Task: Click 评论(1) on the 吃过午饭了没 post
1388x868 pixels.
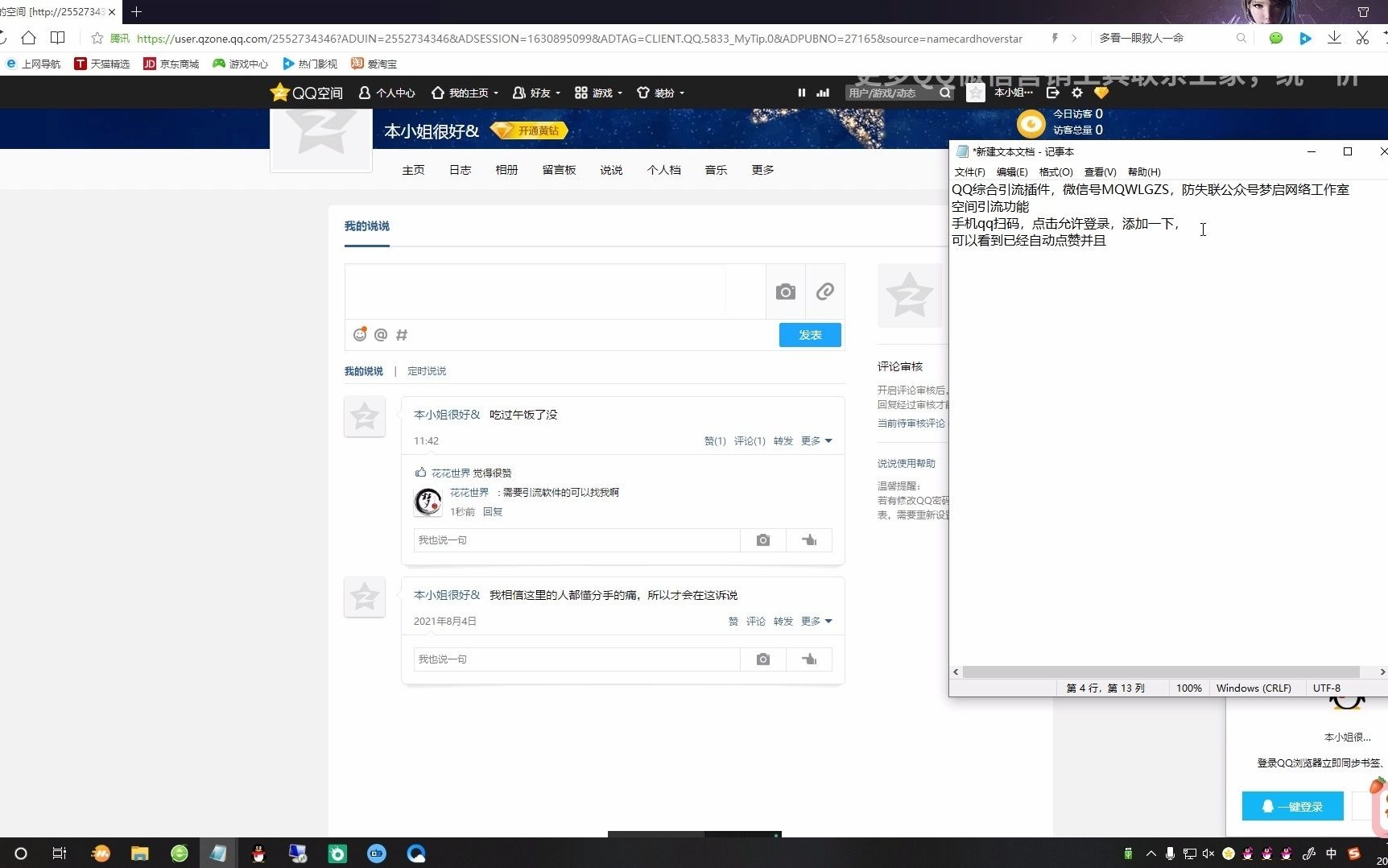Action: point(750,440)
